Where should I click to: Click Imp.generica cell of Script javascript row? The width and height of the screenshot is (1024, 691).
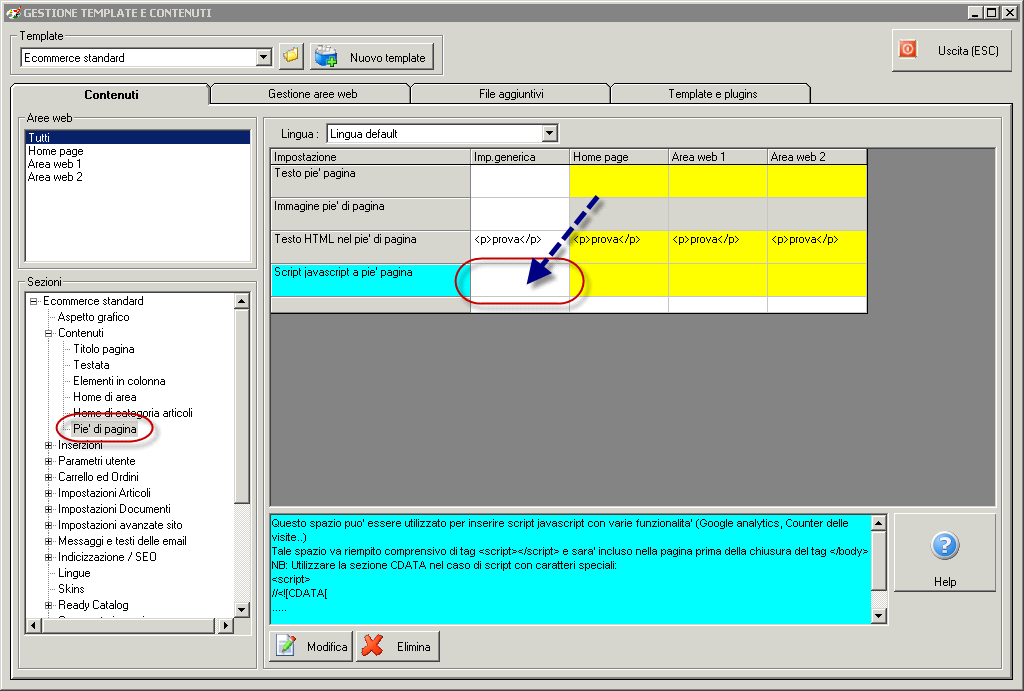[520, 280]
